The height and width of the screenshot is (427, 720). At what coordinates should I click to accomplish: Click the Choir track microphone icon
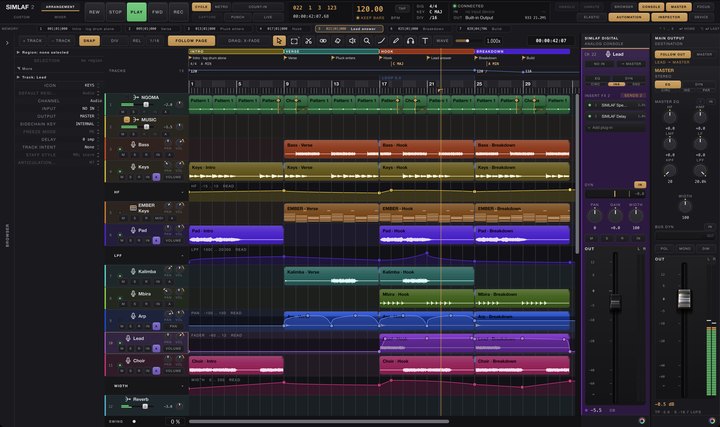click(x=128, y=360)
